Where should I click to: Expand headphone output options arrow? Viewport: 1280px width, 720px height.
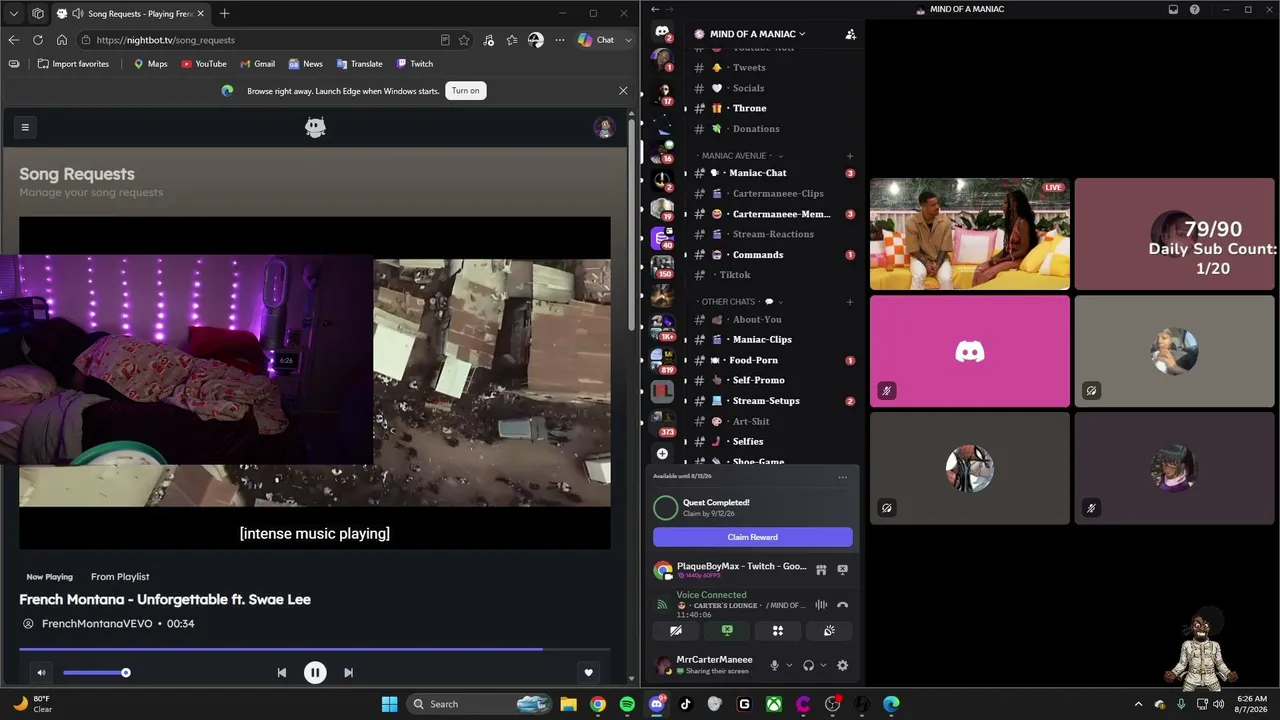point(823,665)
